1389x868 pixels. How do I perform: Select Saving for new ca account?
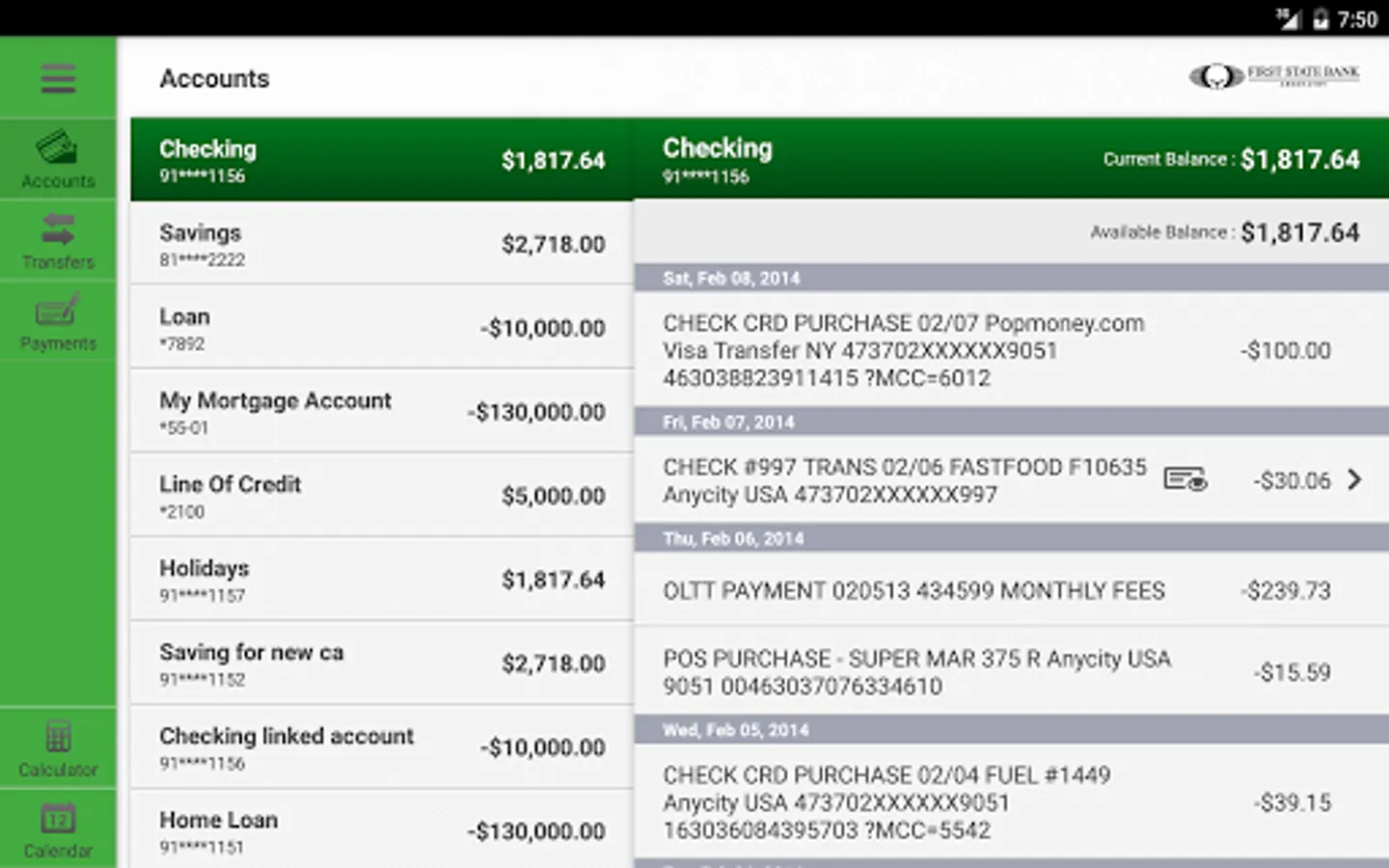pyautogui.click(x=381, y=664)
